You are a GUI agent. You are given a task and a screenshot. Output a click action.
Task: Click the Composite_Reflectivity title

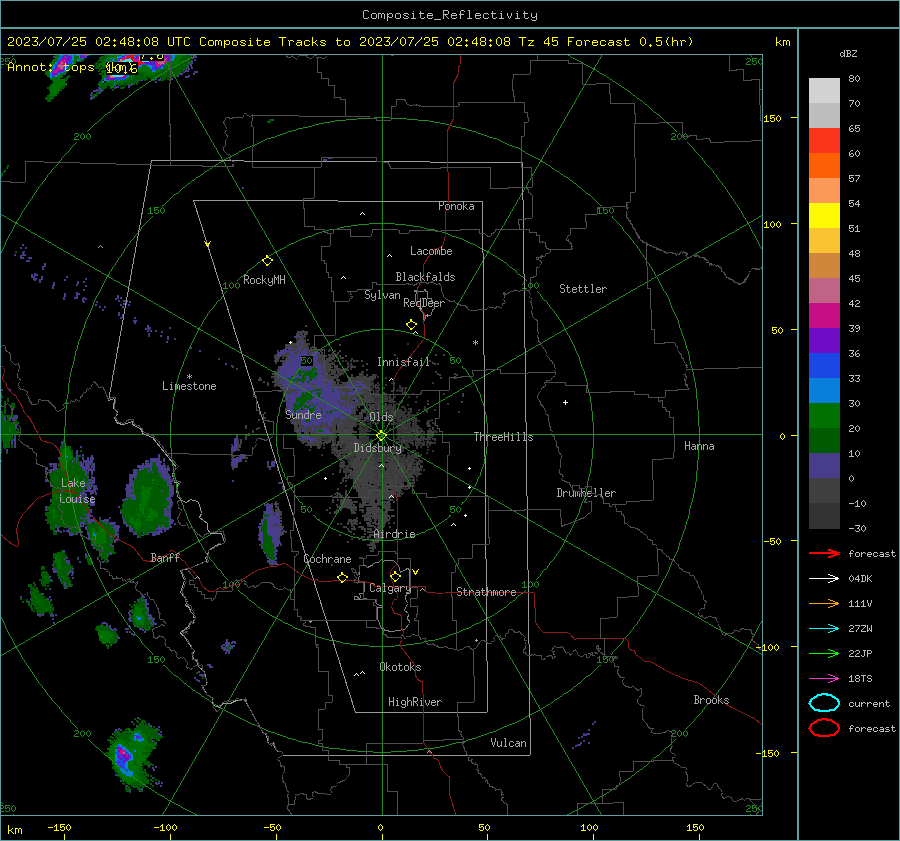[x=450, y=15]
